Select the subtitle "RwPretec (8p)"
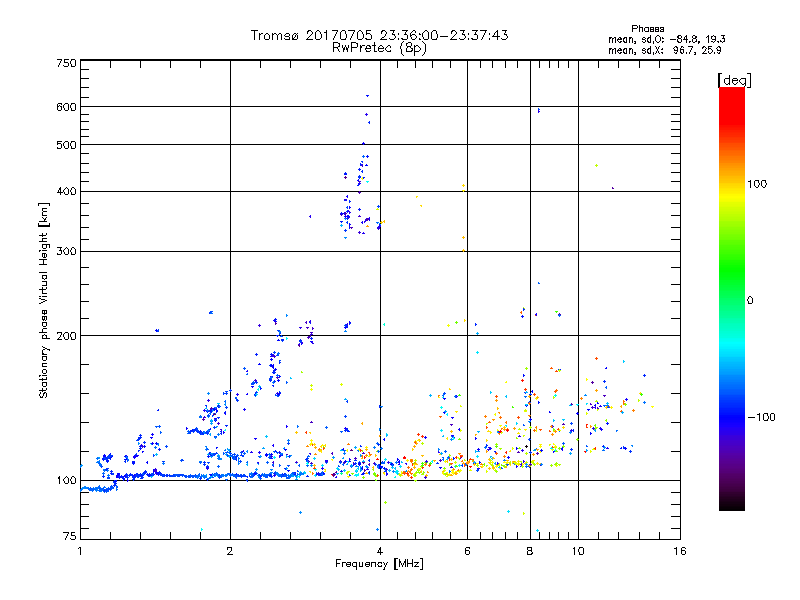This screenshot has height=600, width=800. click(x=379, y=48)
